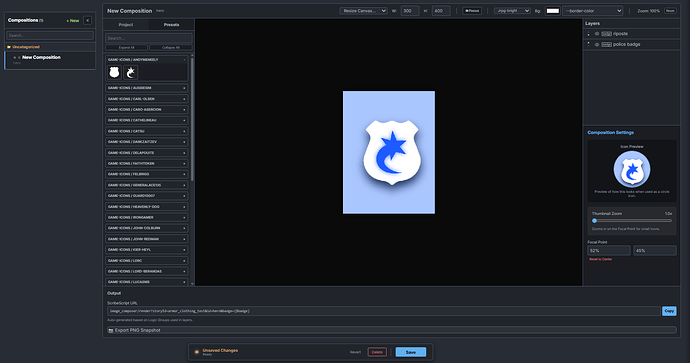Viewport: 690px width, 363px height.
Task: Click the type badge on riposte layer
Action: (606, 33)
